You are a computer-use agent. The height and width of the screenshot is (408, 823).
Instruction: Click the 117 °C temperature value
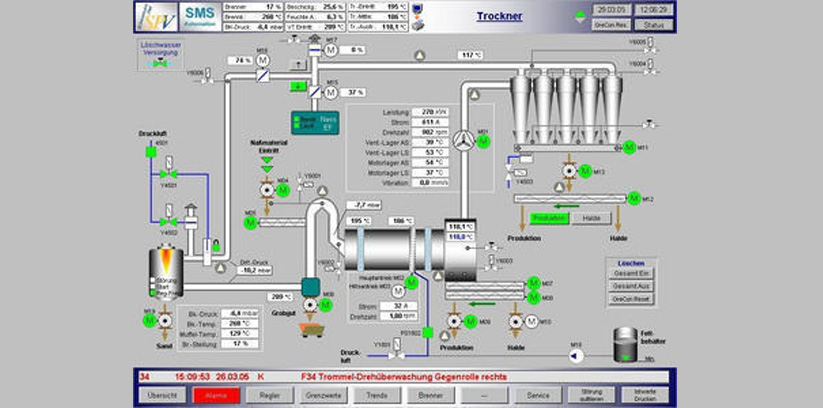coord(470,55)
